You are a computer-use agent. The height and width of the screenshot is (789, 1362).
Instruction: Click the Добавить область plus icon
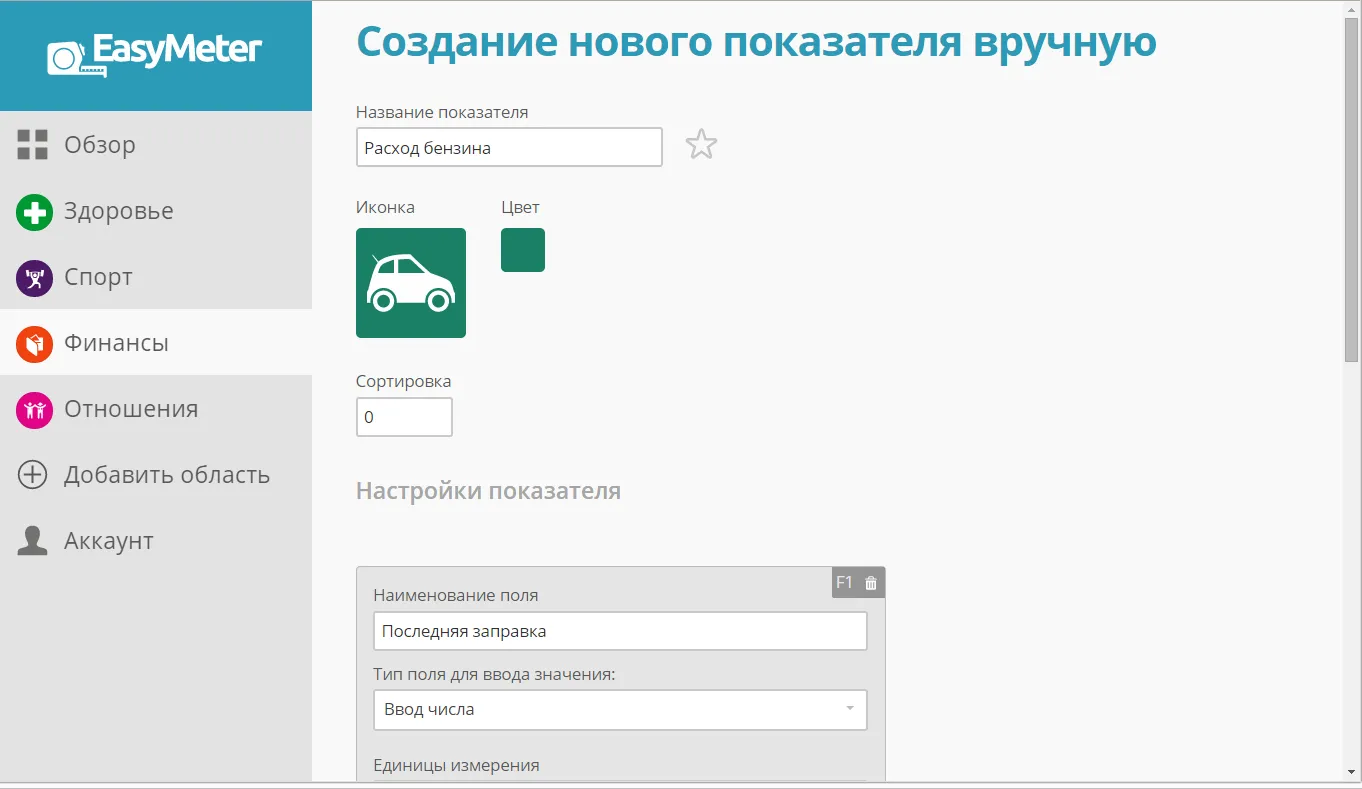(32, 474)
